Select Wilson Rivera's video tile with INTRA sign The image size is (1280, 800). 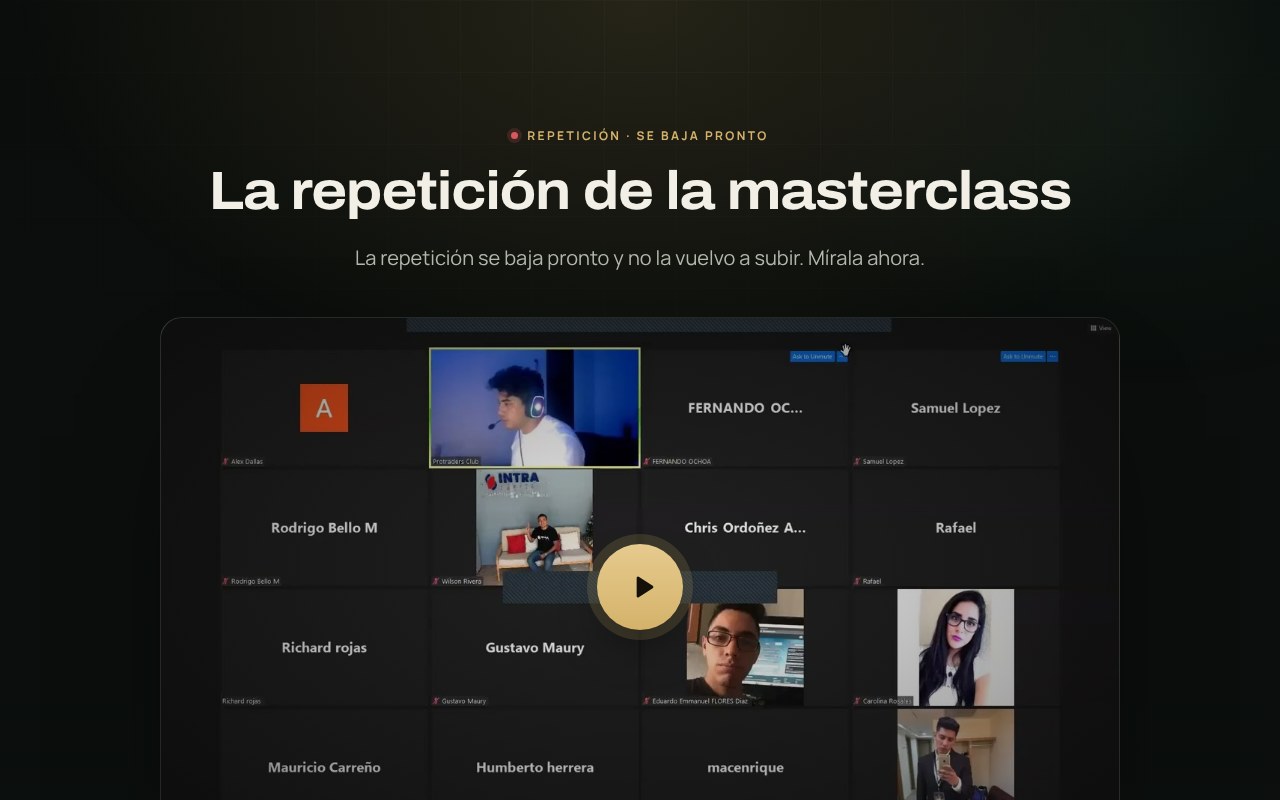point(534,527)
